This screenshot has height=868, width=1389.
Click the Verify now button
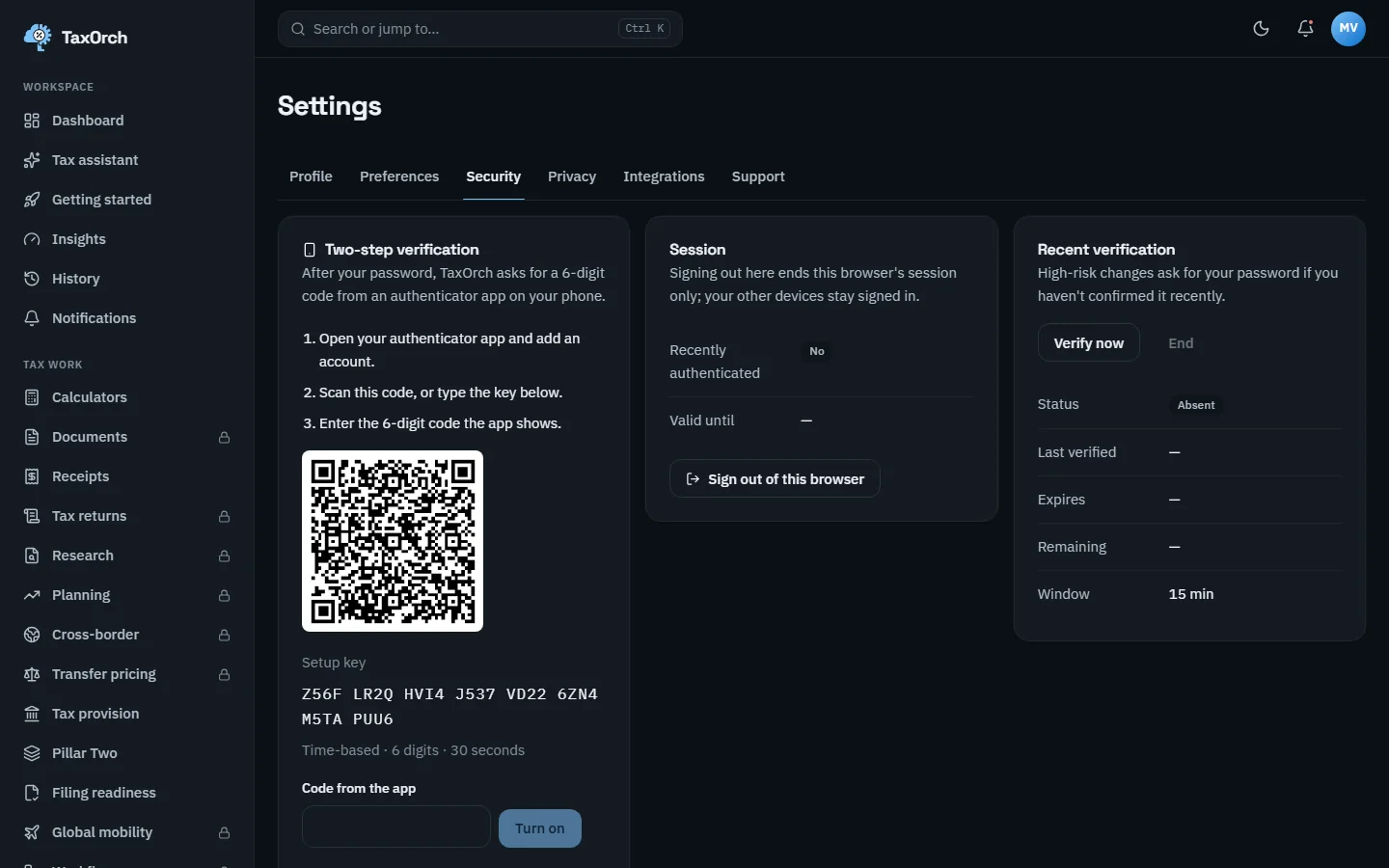[x=1089, y=343]
